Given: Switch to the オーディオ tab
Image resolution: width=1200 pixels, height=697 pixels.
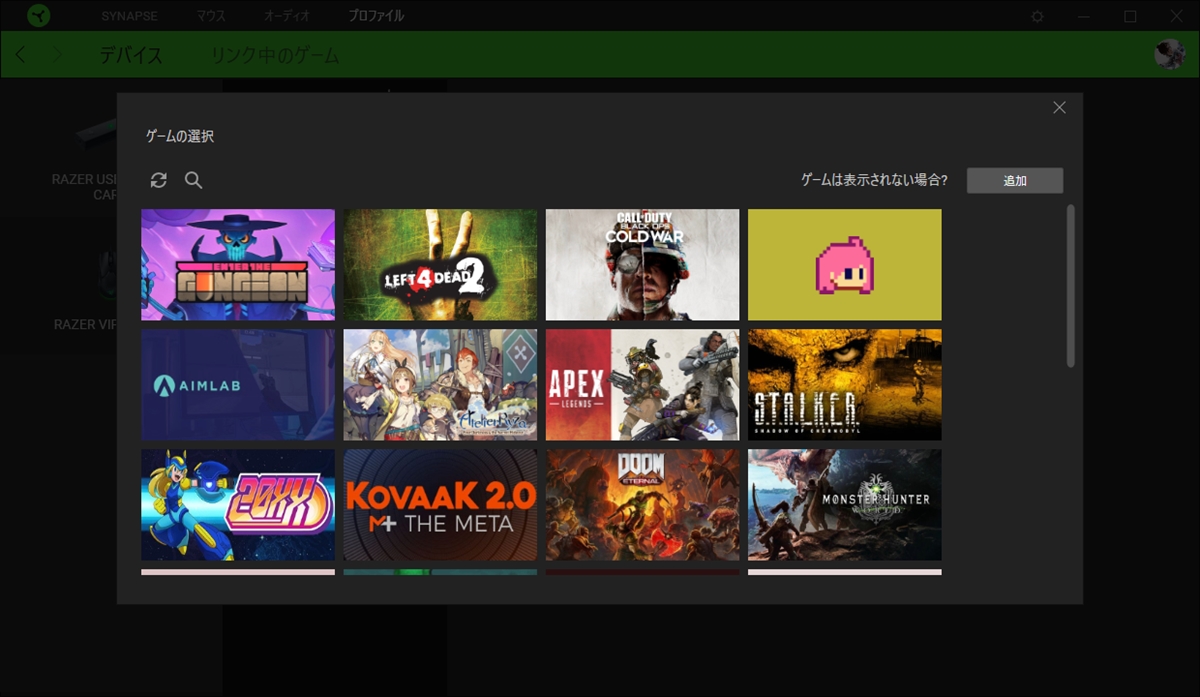Looking at the screenshot, I should 287,16.
